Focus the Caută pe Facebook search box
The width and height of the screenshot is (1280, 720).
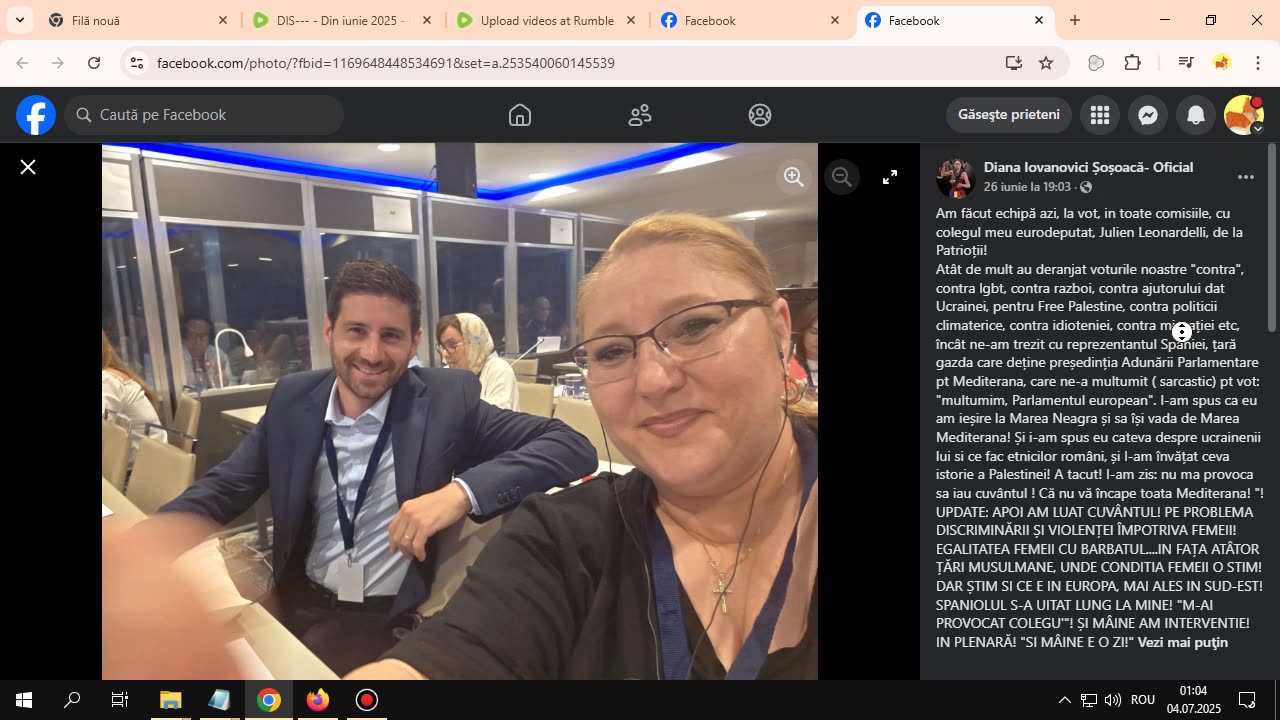point(205,115)
